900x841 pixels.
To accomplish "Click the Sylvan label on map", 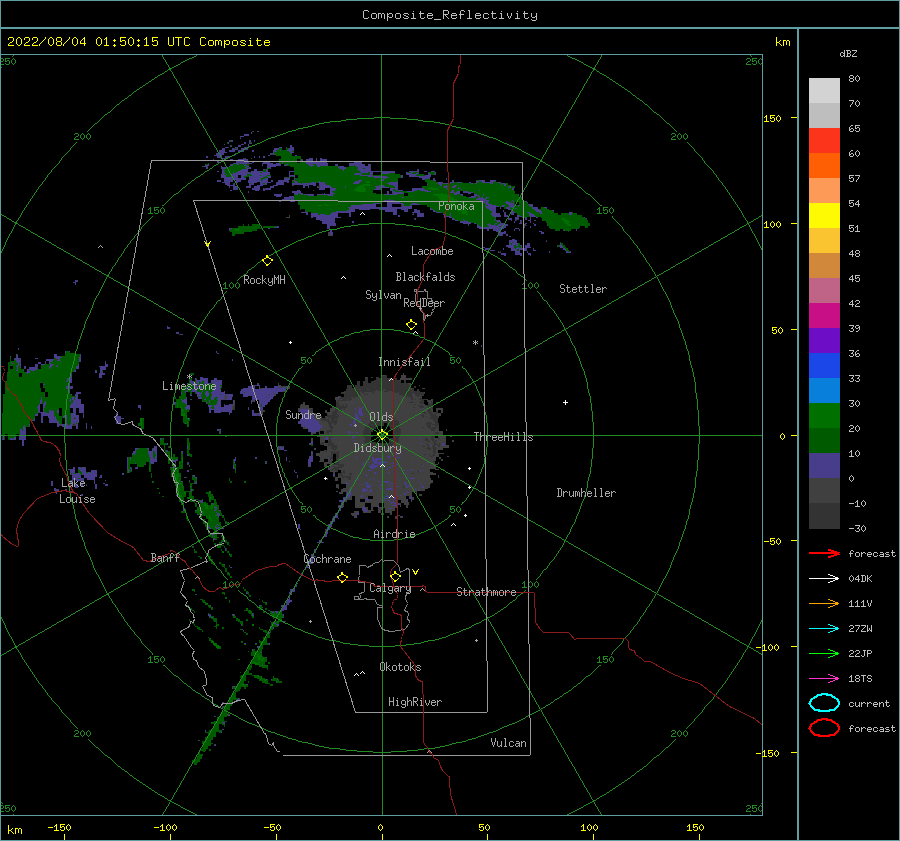I will (383, 295).
